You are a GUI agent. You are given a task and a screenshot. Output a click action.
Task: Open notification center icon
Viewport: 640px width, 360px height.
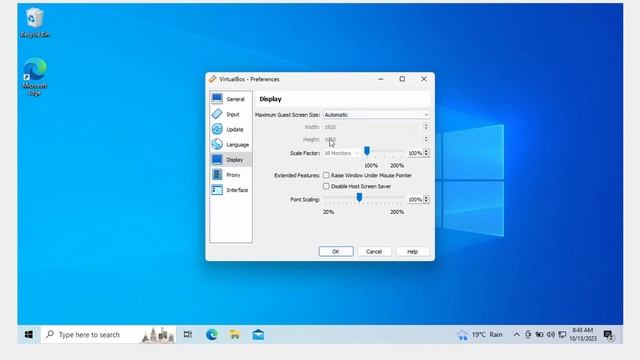[609, 335]
